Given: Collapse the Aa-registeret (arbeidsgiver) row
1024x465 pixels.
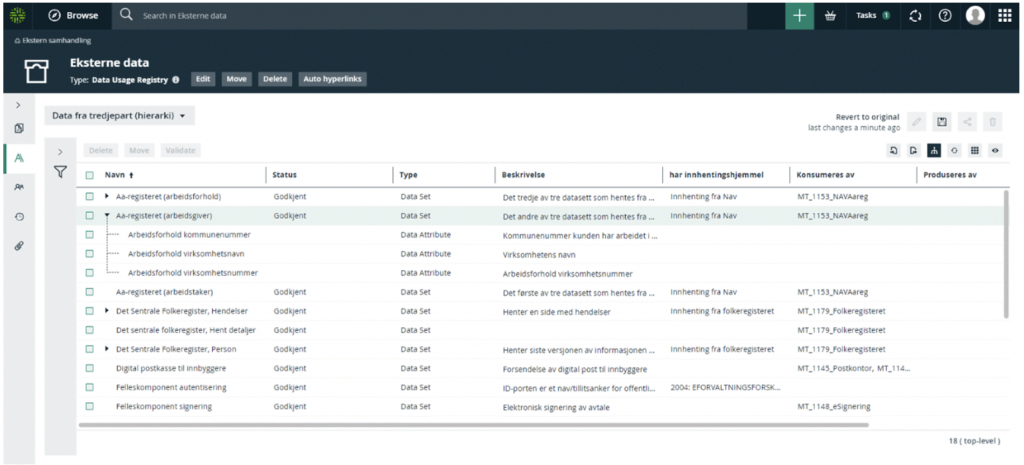Looking at the screenshot, I should coord(107,215).
